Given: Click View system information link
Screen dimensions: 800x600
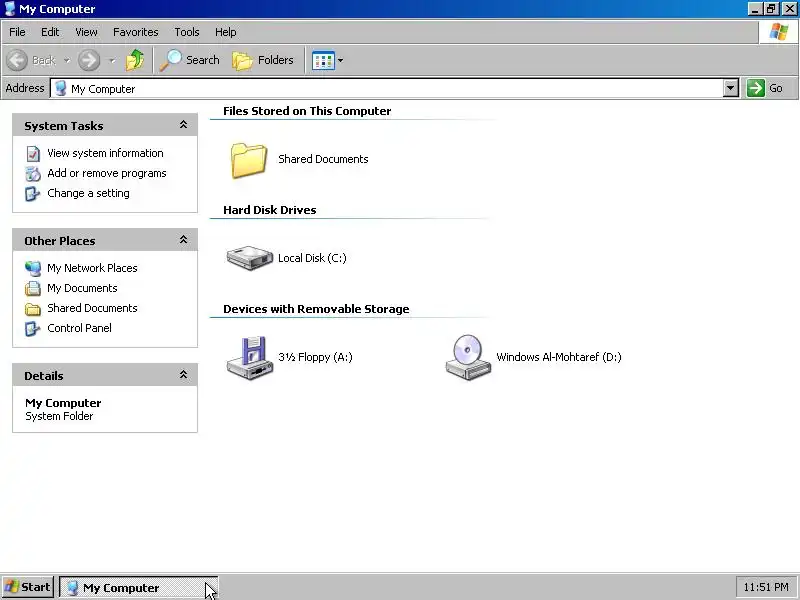Looking at the screenshot, I should 105,153.
